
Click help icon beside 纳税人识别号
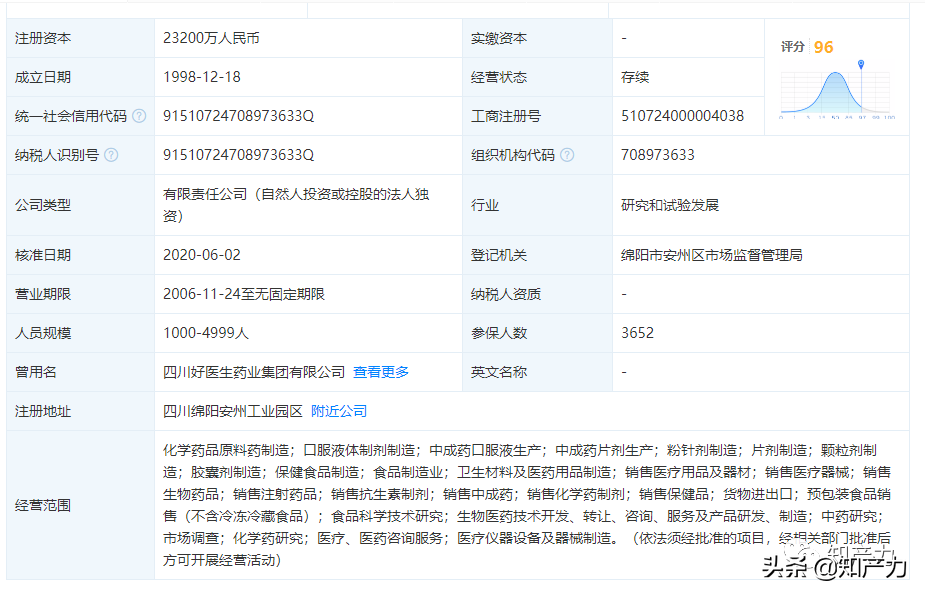pos(111,155)
